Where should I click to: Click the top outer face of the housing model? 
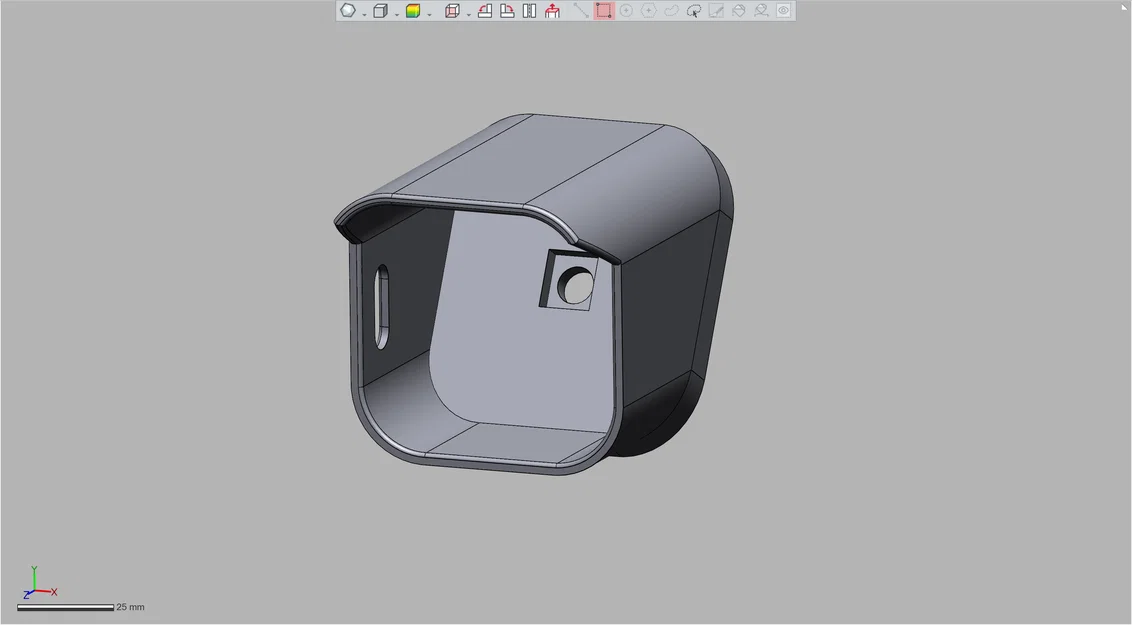527,159
